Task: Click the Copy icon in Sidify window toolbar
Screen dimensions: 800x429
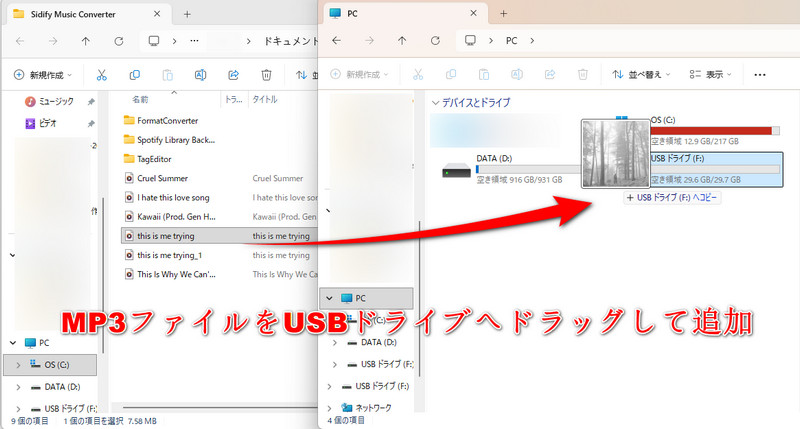Action: click(135, 75)
